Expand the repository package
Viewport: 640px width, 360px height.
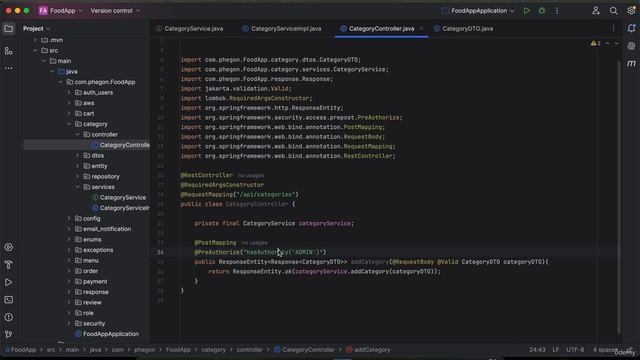click(78, 176)
